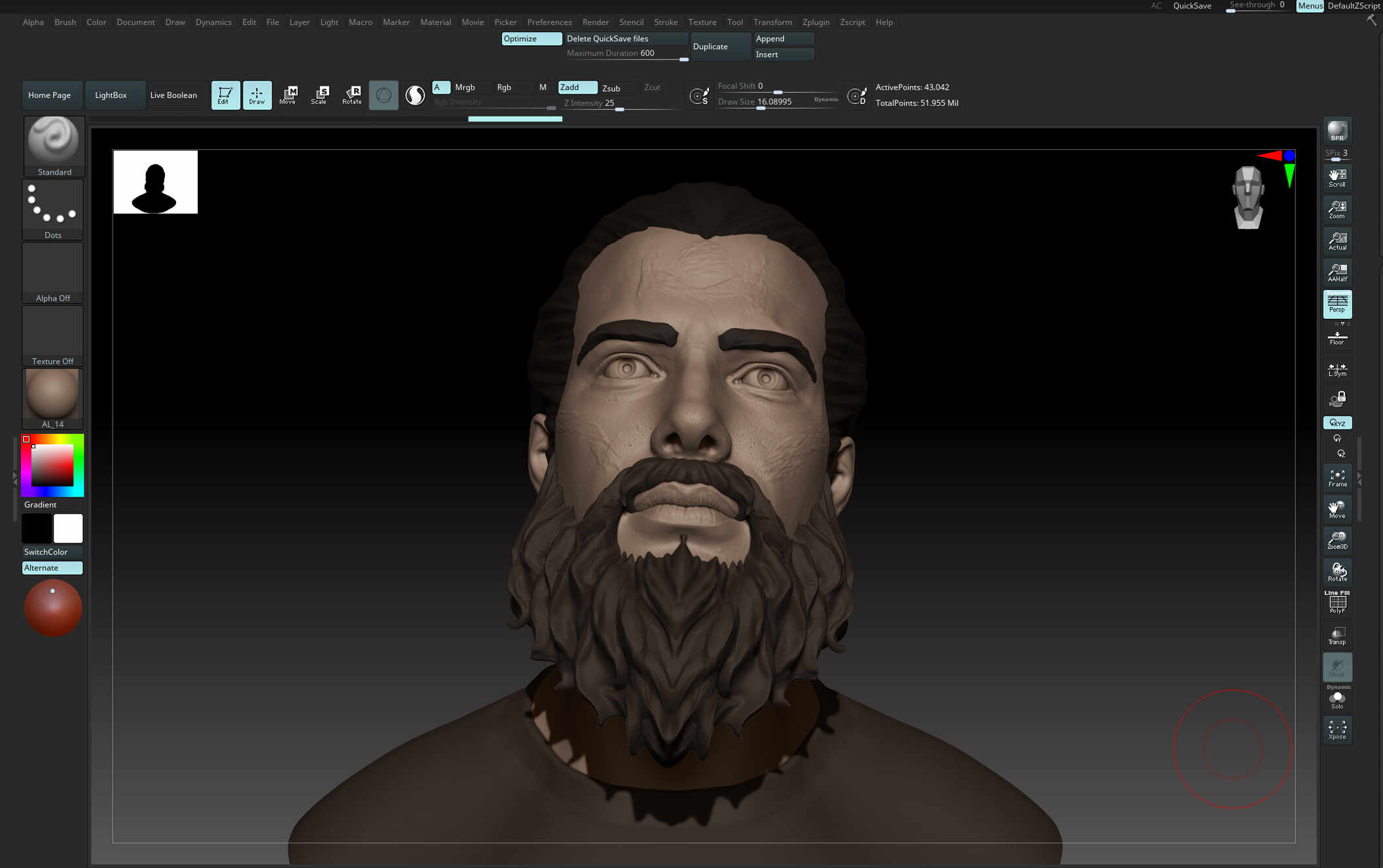Enable Transp transparency mode
Screen dimensions: 1383x868
coord(1337,636)
